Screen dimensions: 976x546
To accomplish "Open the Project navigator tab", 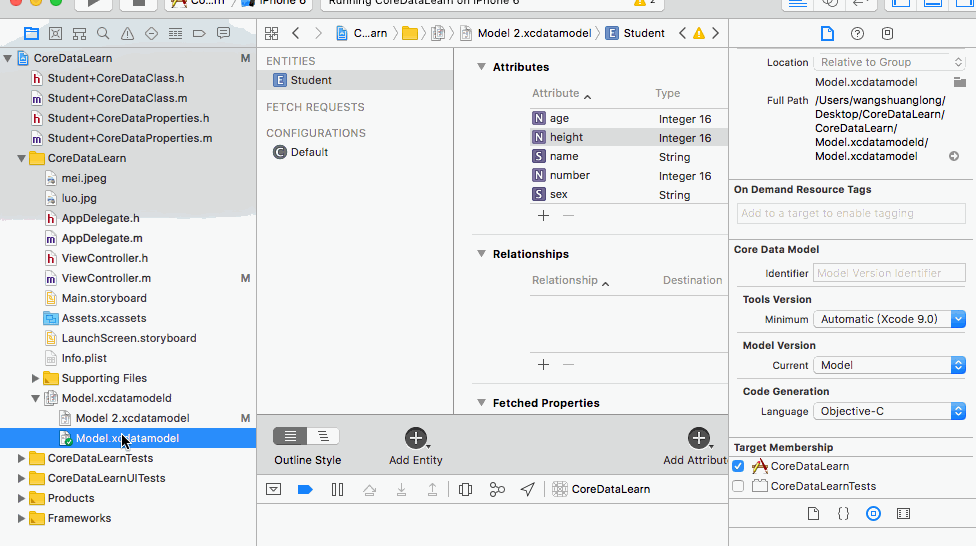I will pyautogui.click(x=31, y=34).
